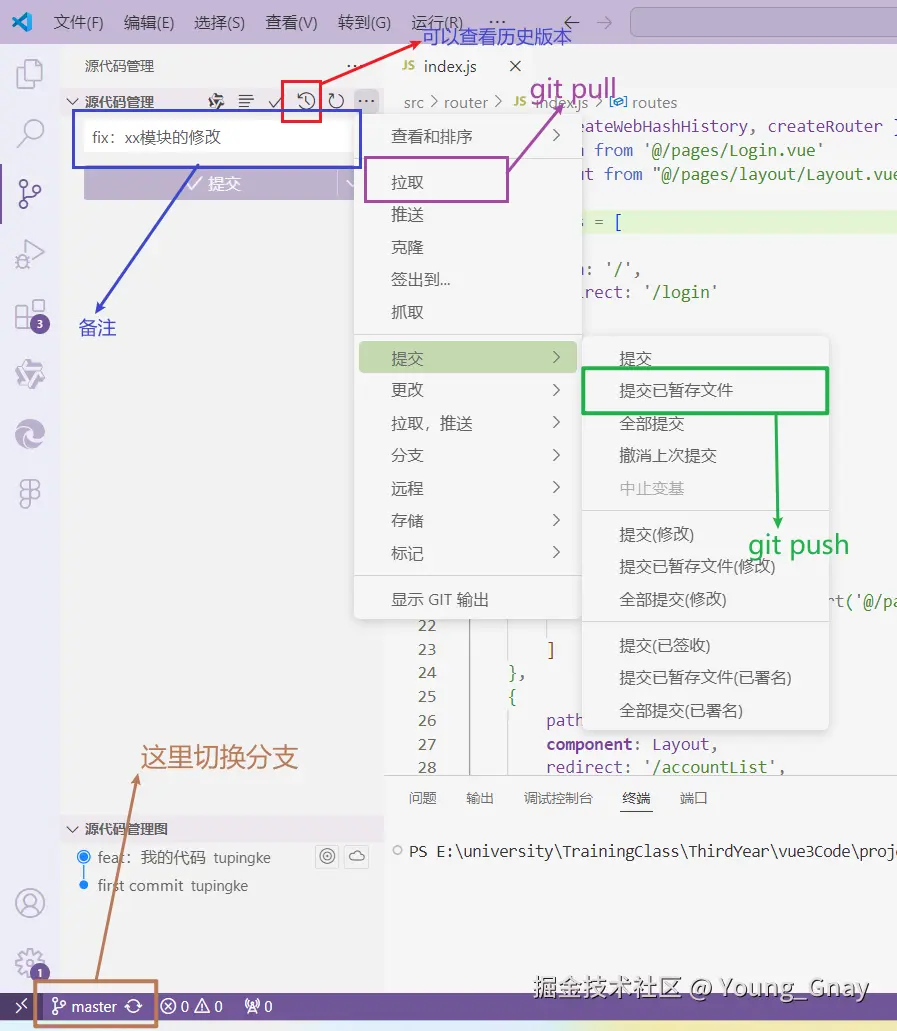
Task: Click the command center search box
Action: (x=763, y=22)
